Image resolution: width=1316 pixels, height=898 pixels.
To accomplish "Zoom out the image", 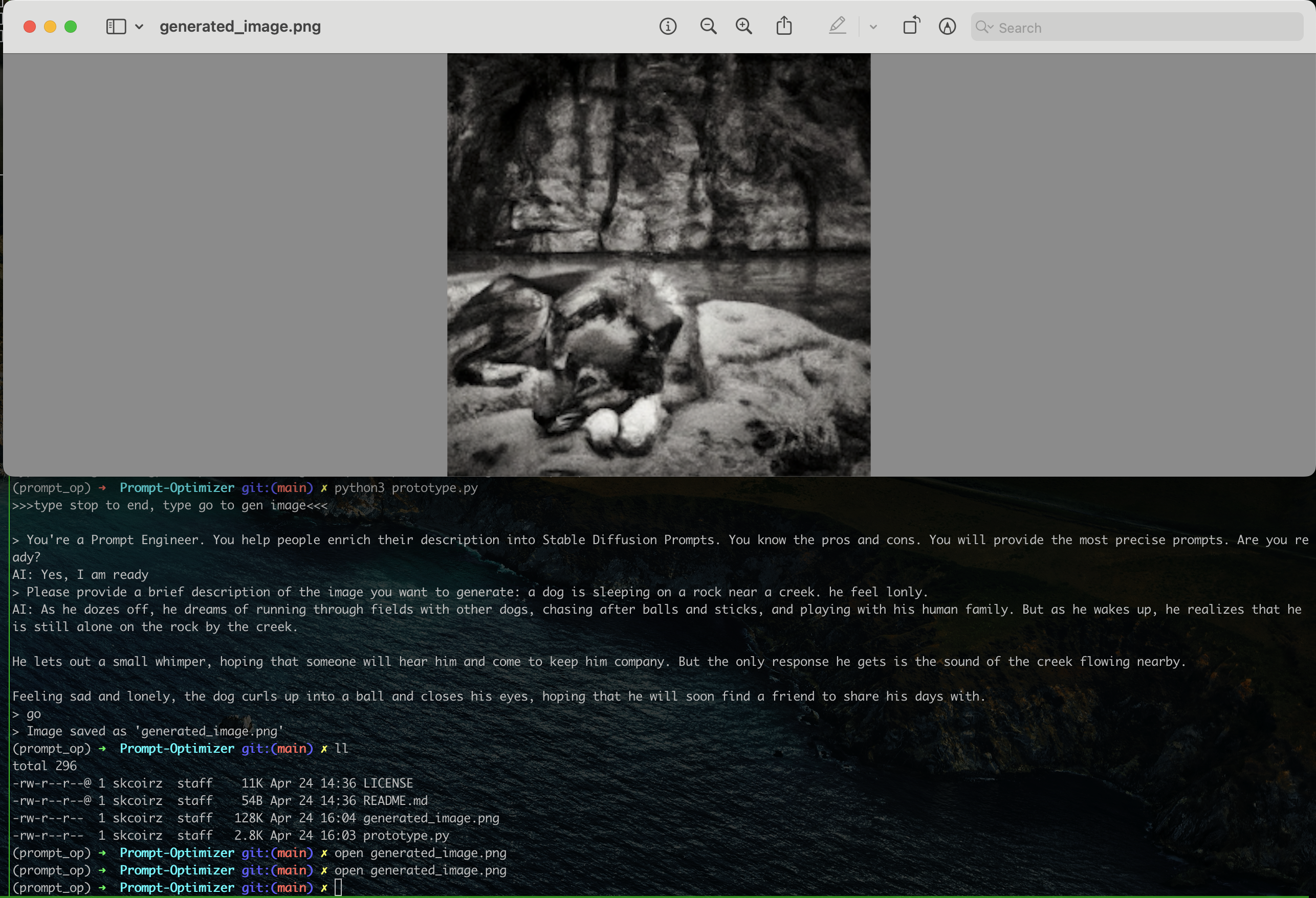I will pos(708,27).
